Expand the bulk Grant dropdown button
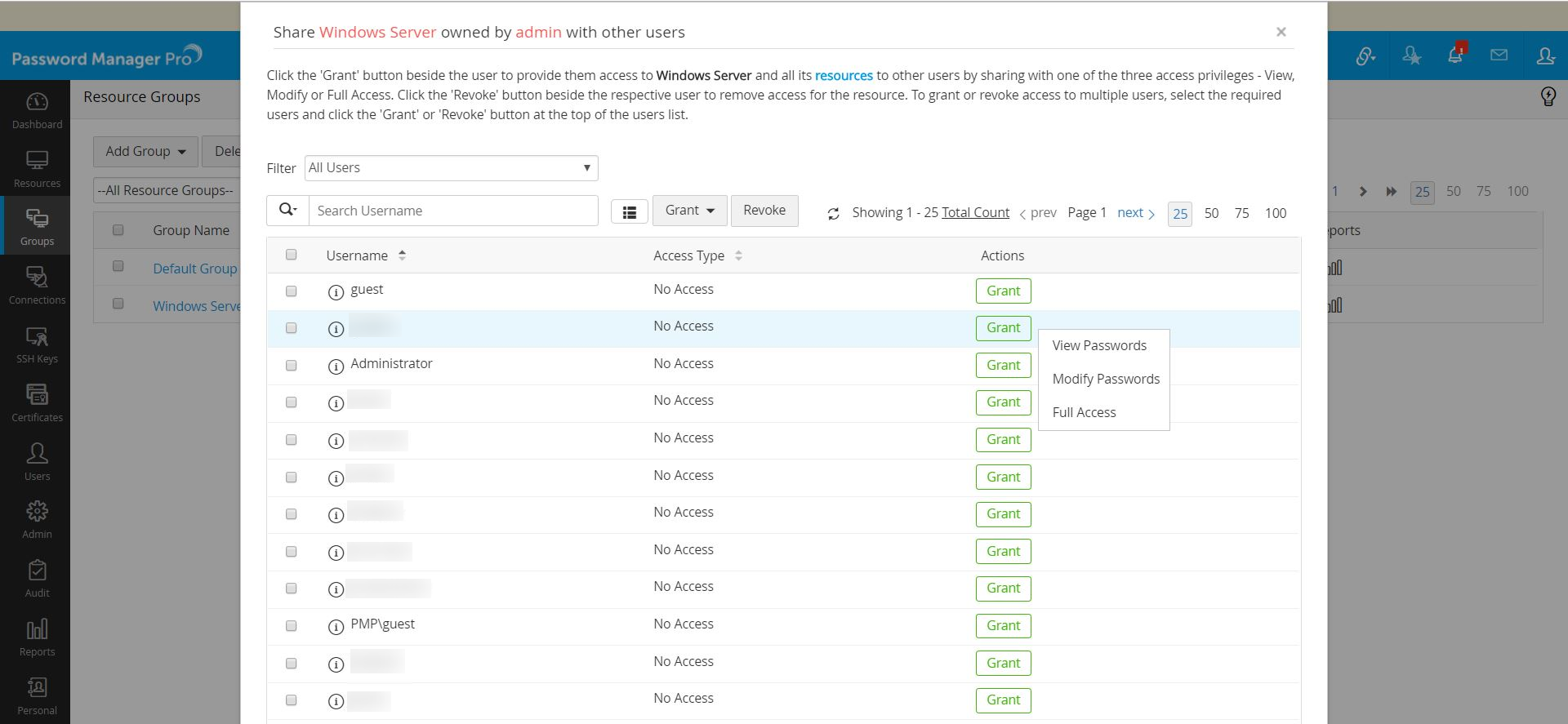Viewport: 1568px width, 724px height. tap(689, 211)
